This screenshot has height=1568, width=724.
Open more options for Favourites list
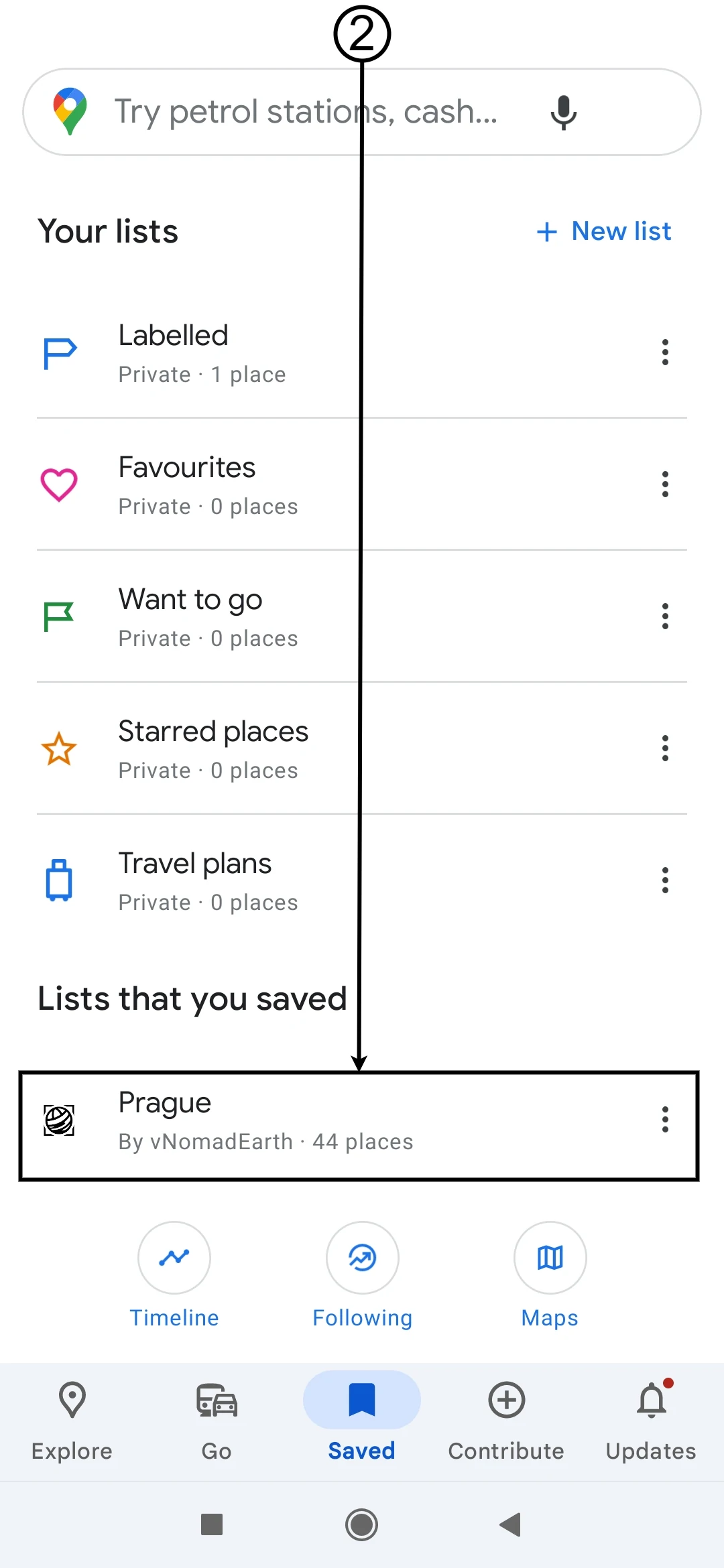(x=665, y=484)
